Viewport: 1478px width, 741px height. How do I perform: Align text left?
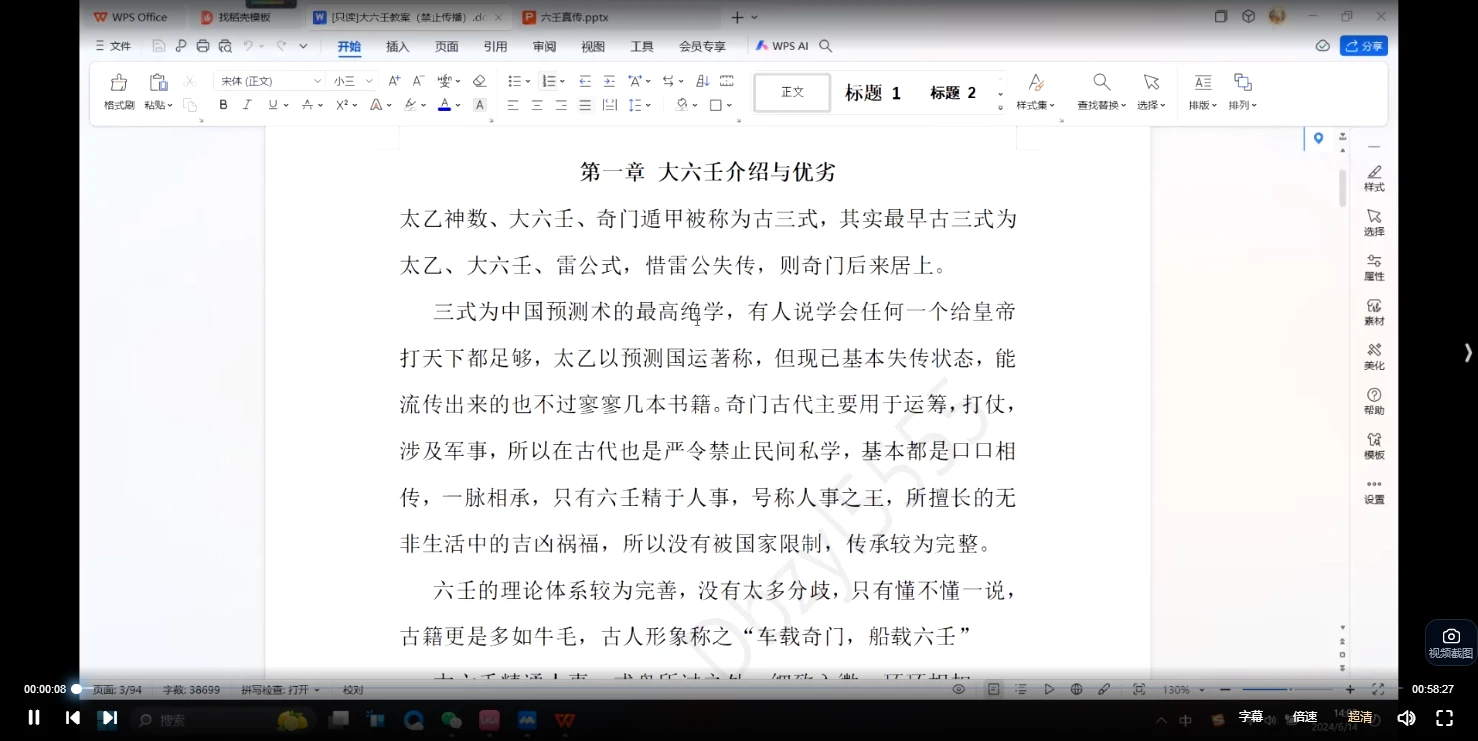click(513, 105)
